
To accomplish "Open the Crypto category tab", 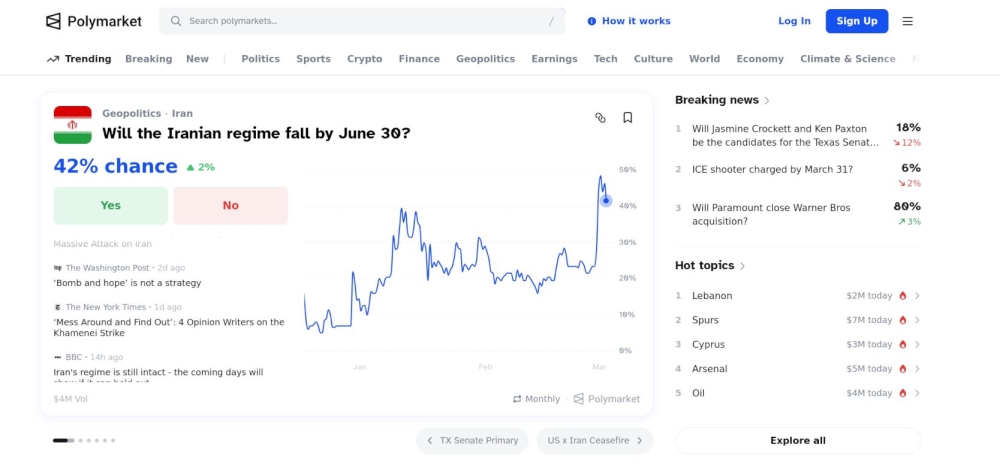I will 364,59.
